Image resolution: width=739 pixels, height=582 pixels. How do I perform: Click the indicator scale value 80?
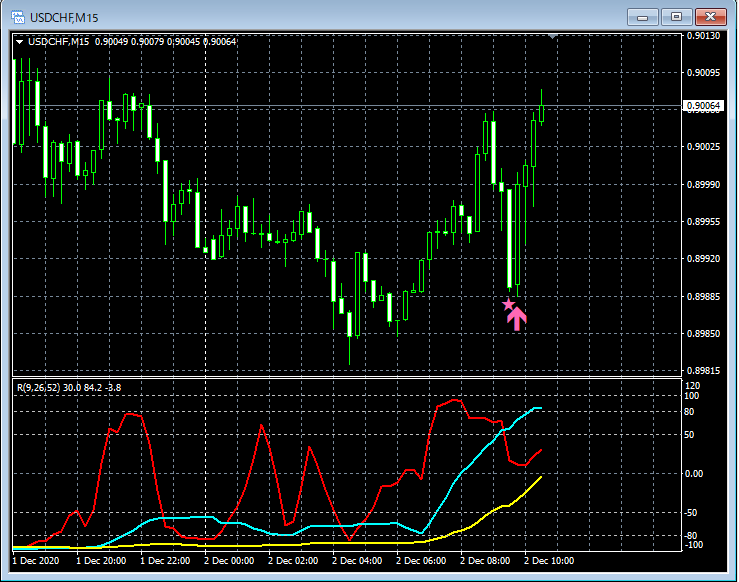(x=691, y=411)
